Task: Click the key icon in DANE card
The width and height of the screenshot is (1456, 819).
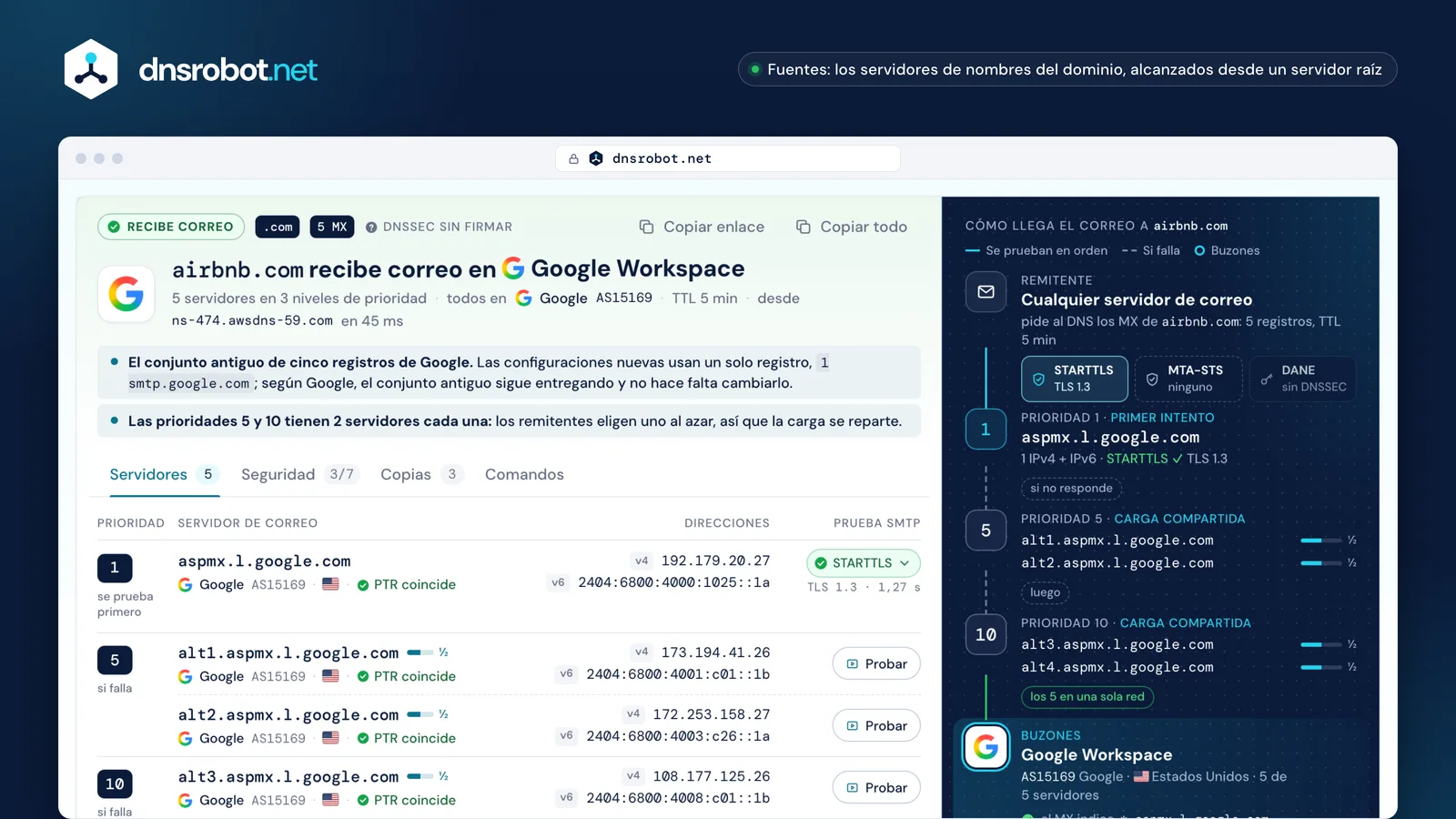Action: coord(1266,379)
